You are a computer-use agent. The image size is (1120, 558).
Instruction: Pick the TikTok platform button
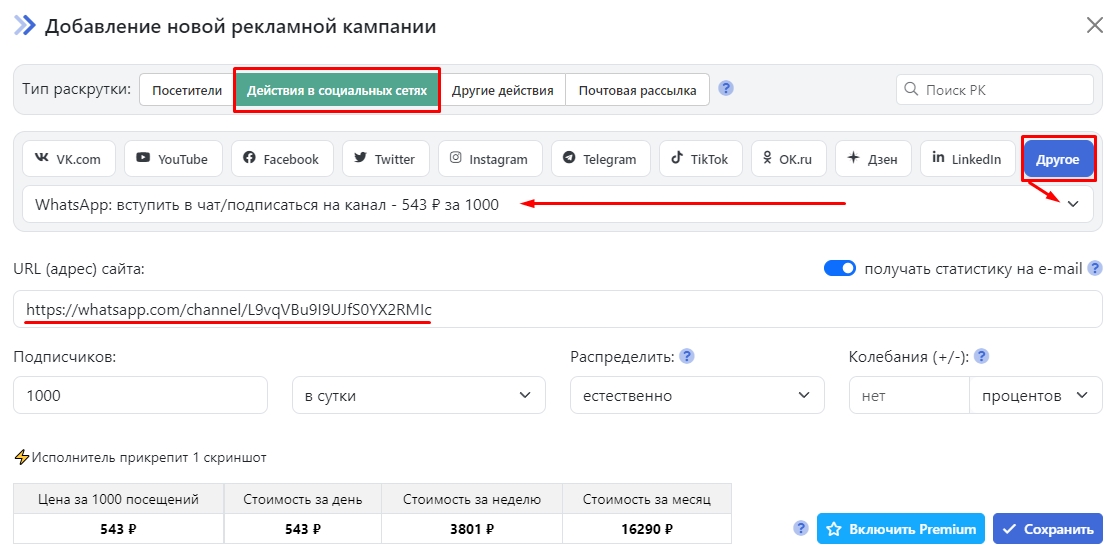click(x=700, y=159)
